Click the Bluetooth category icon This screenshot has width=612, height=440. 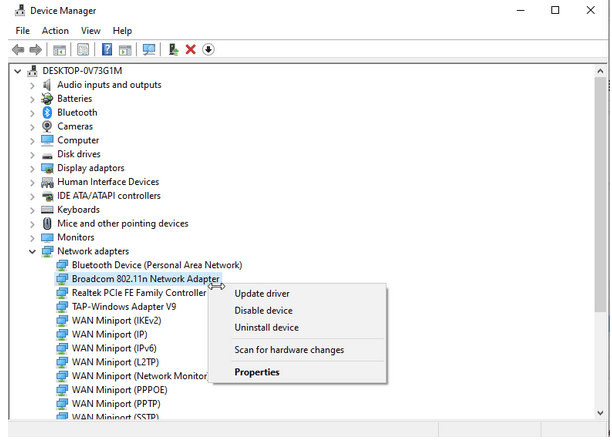pyautogui.click(x=47, y=112)
